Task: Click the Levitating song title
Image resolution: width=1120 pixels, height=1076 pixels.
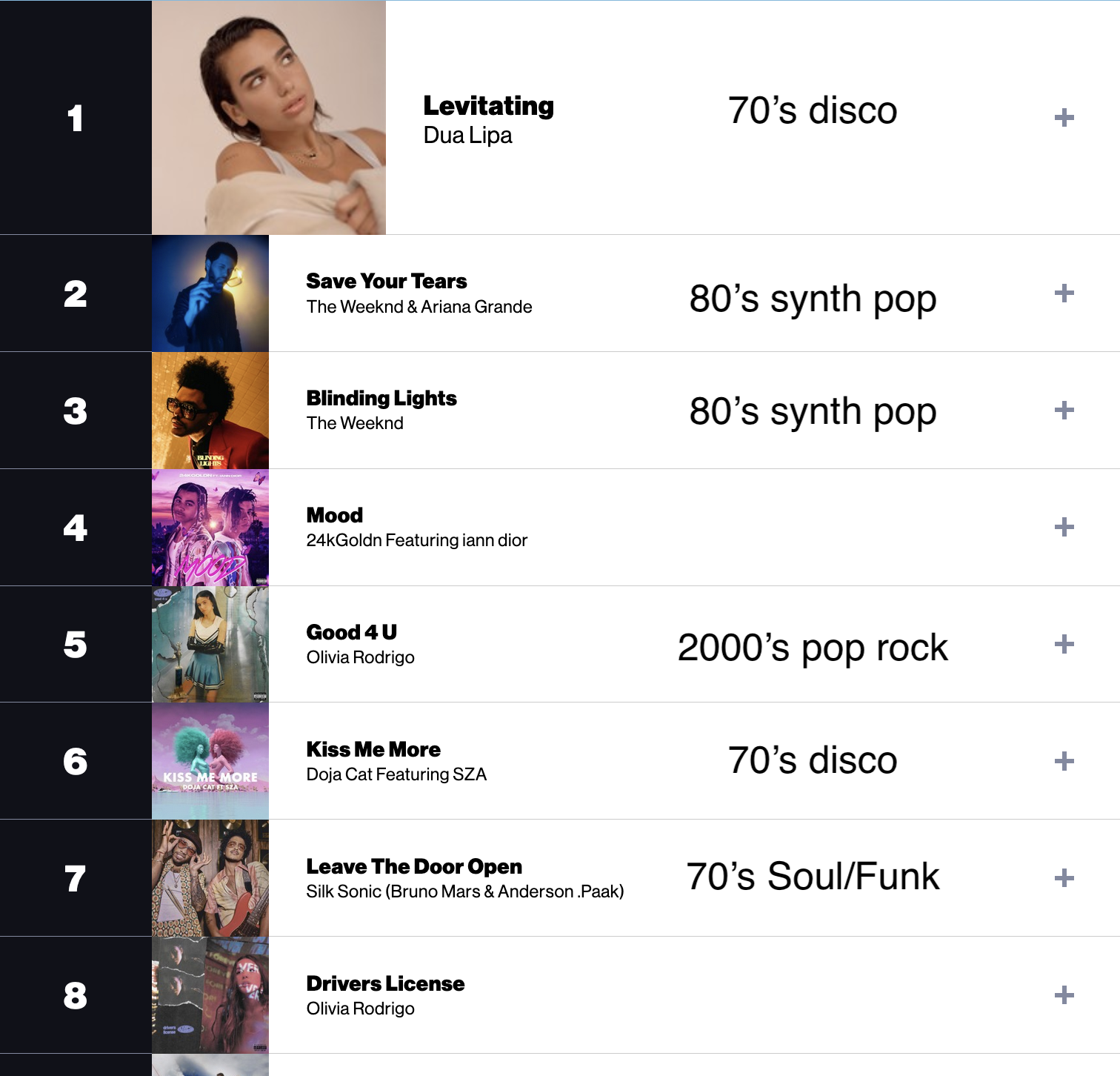Action: click(488, 106)
